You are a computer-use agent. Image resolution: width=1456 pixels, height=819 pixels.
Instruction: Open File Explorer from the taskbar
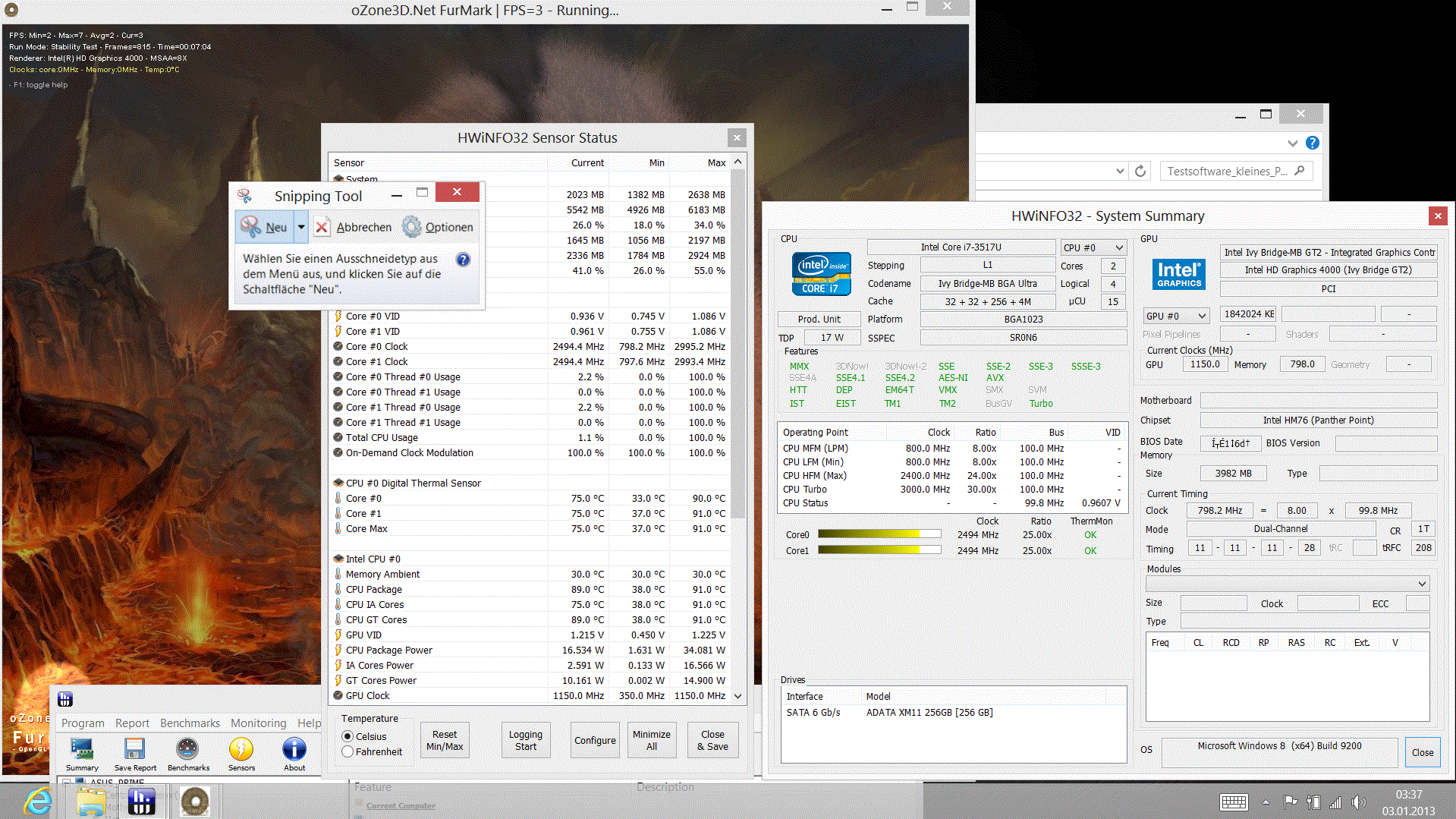[x=91, y=802]
